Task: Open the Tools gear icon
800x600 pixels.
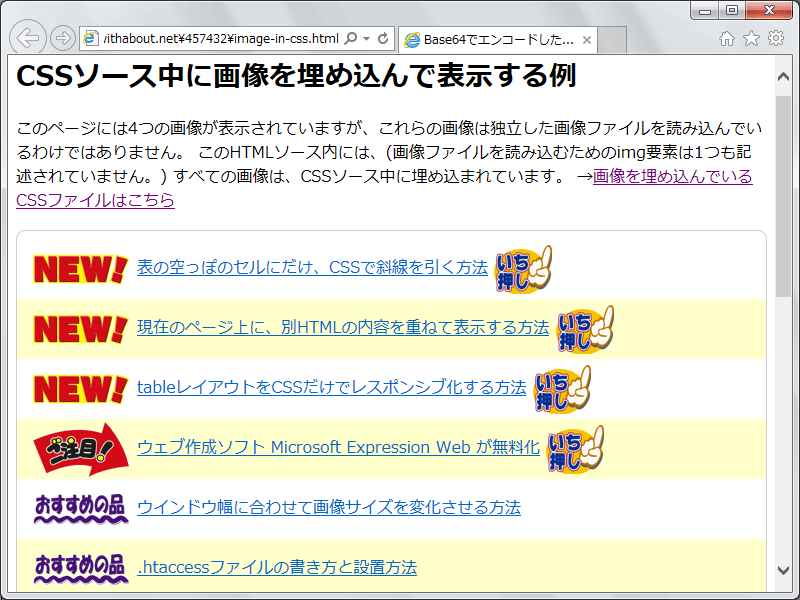Action: [775, 39]
